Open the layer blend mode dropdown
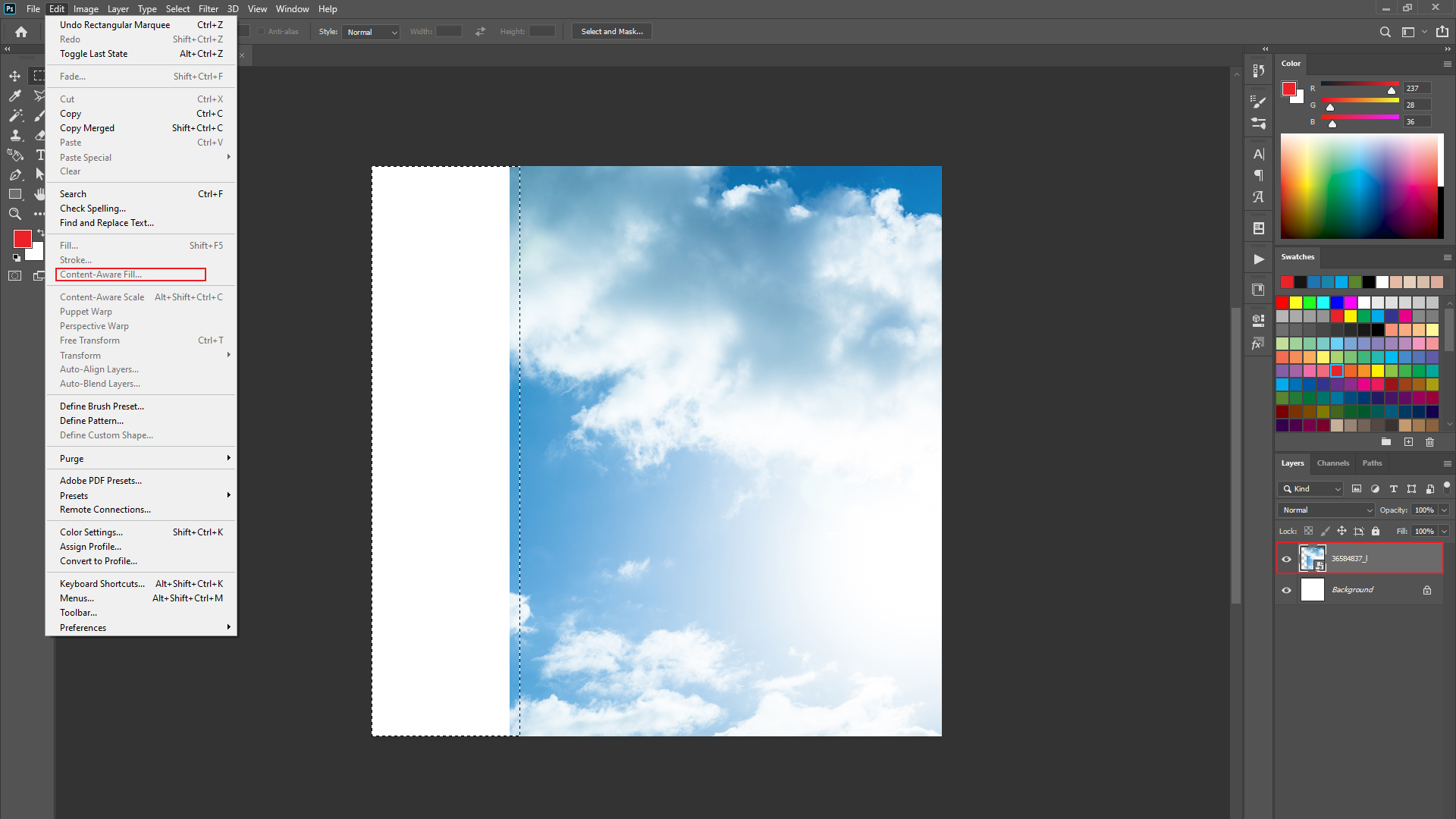 click(1326, 510)
